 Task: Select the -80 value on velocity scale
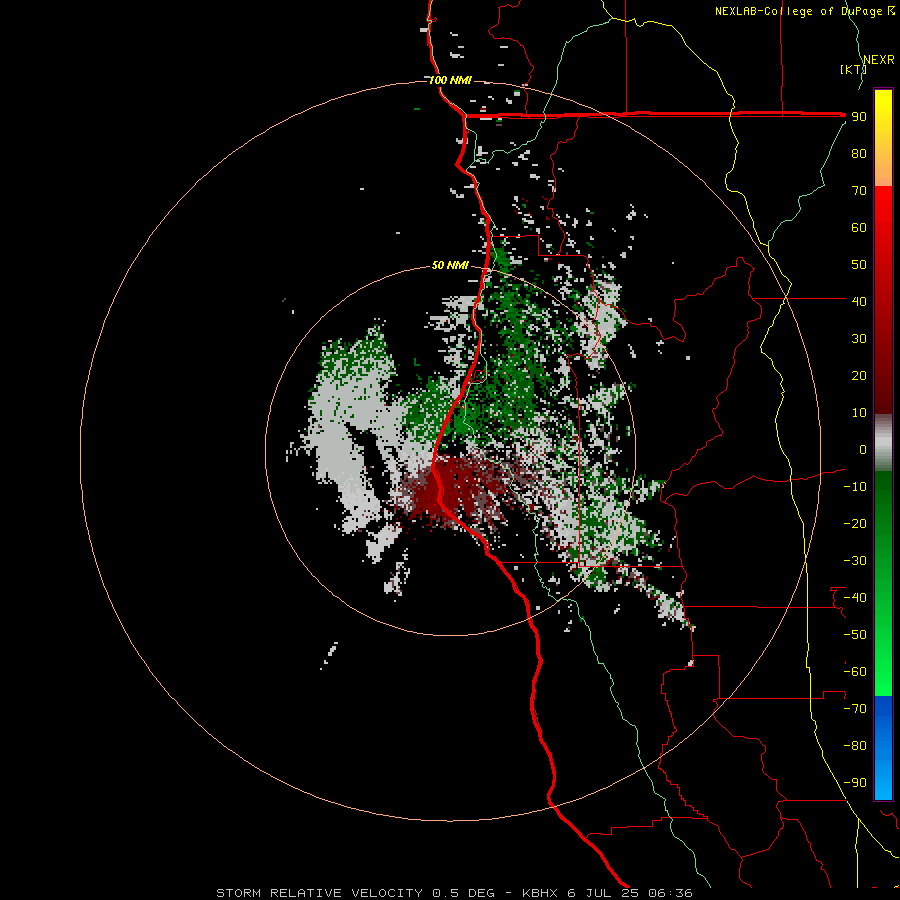(x=855, y=746)
